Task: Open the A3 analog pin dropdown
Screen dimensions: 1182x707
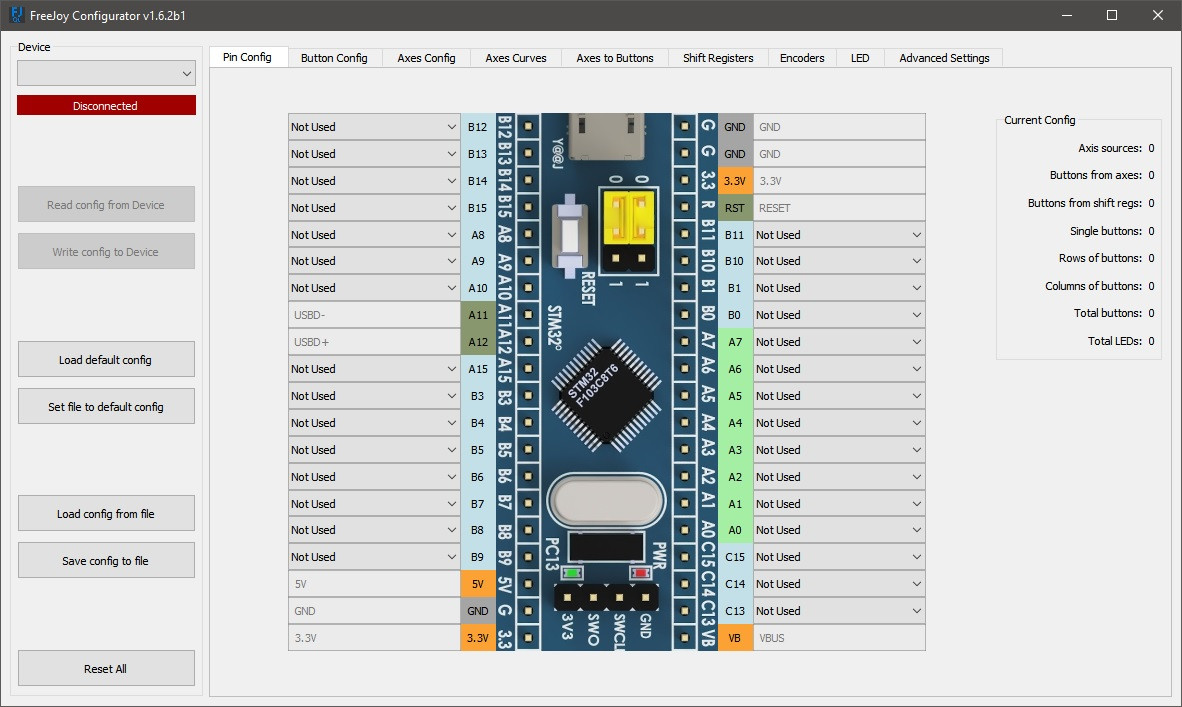Action: click(839, 450)
